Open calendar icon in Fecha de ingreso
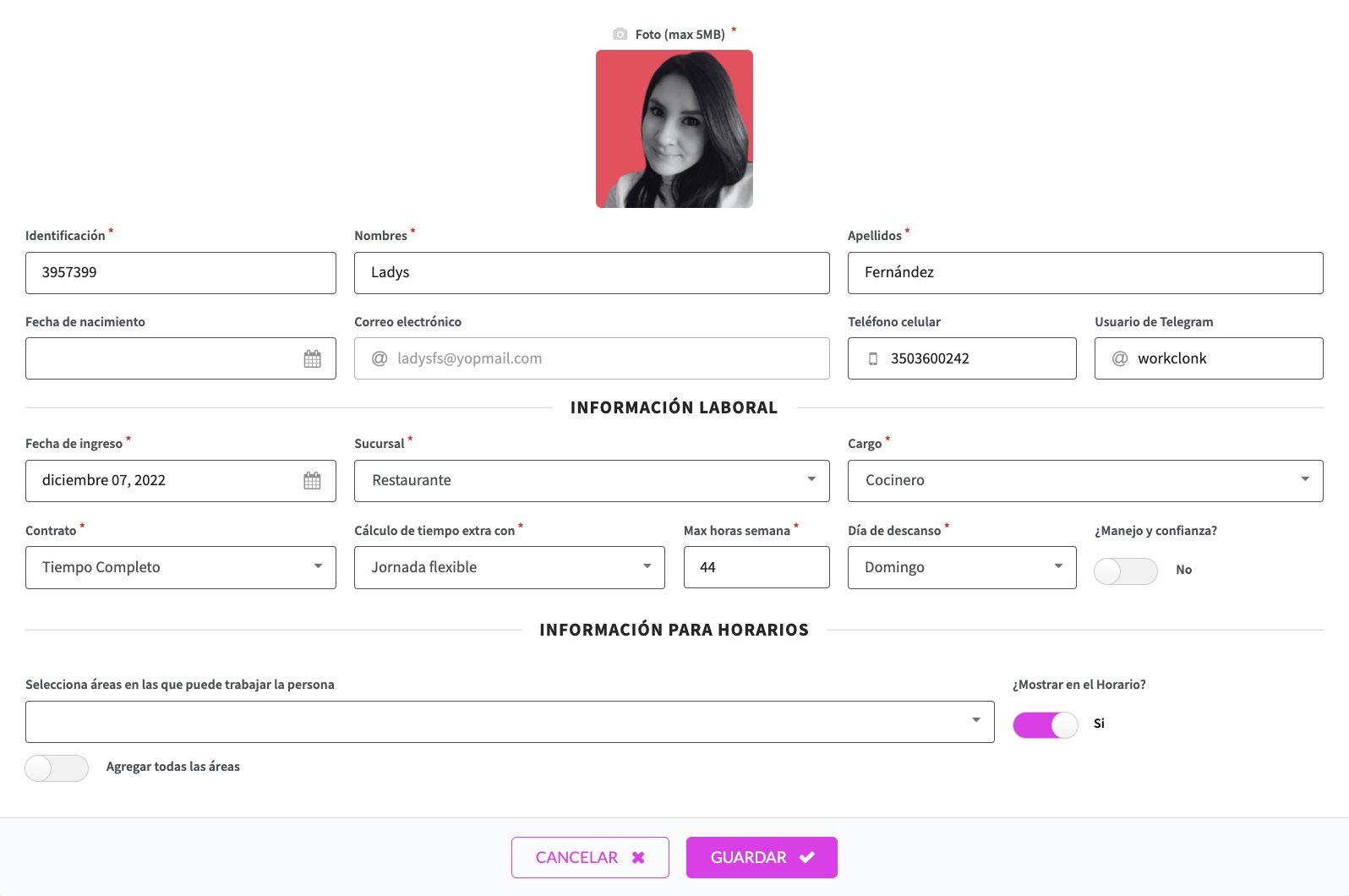 click(x=312, y=481)
